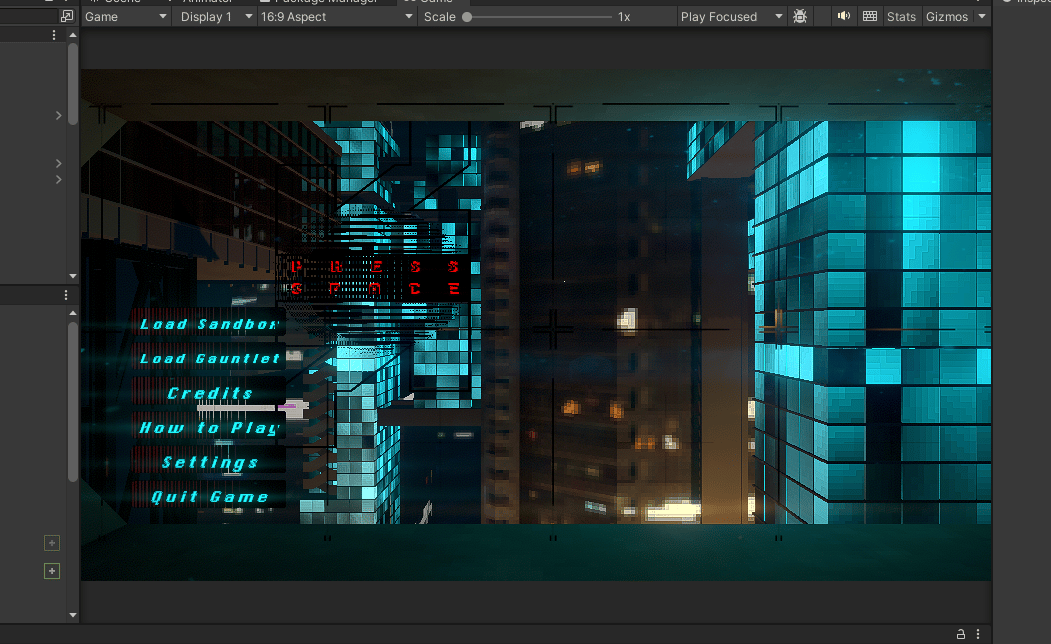Toggle the Stats overlay button
The width and height of the screenshot is (1051, 644).
click(901, 17)
